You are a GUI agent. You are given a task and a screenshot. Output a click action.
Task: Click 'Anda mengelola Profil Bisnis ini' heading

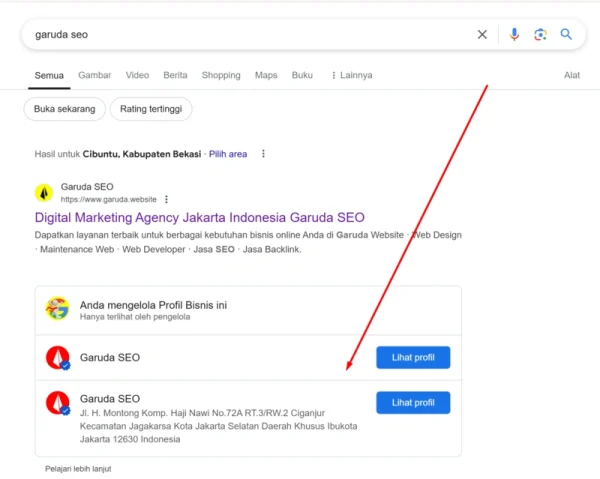point(153,305)
